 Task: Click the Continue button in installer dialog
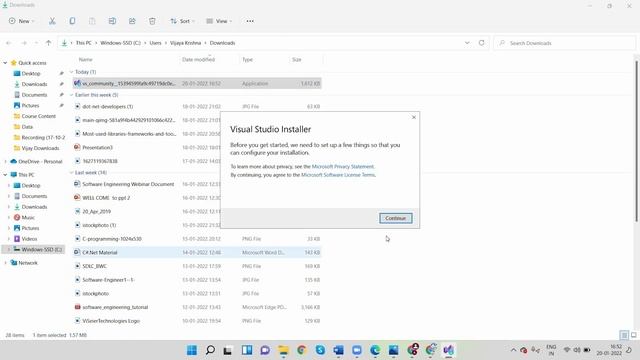point(395,218)
